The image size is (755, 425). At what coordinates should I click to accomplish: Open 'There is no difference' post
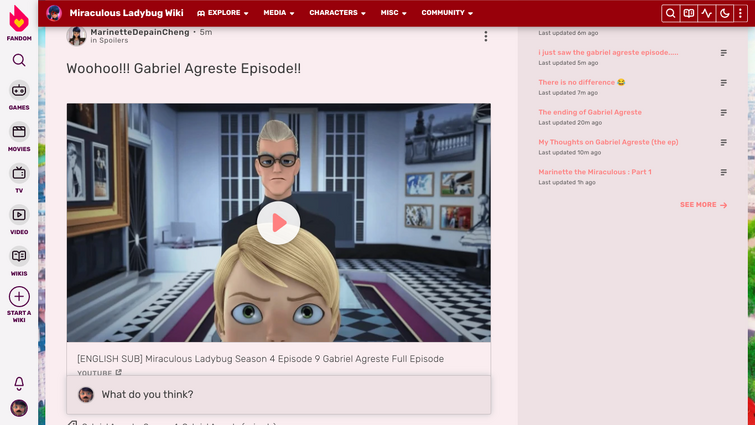click(x=582, y=82)
